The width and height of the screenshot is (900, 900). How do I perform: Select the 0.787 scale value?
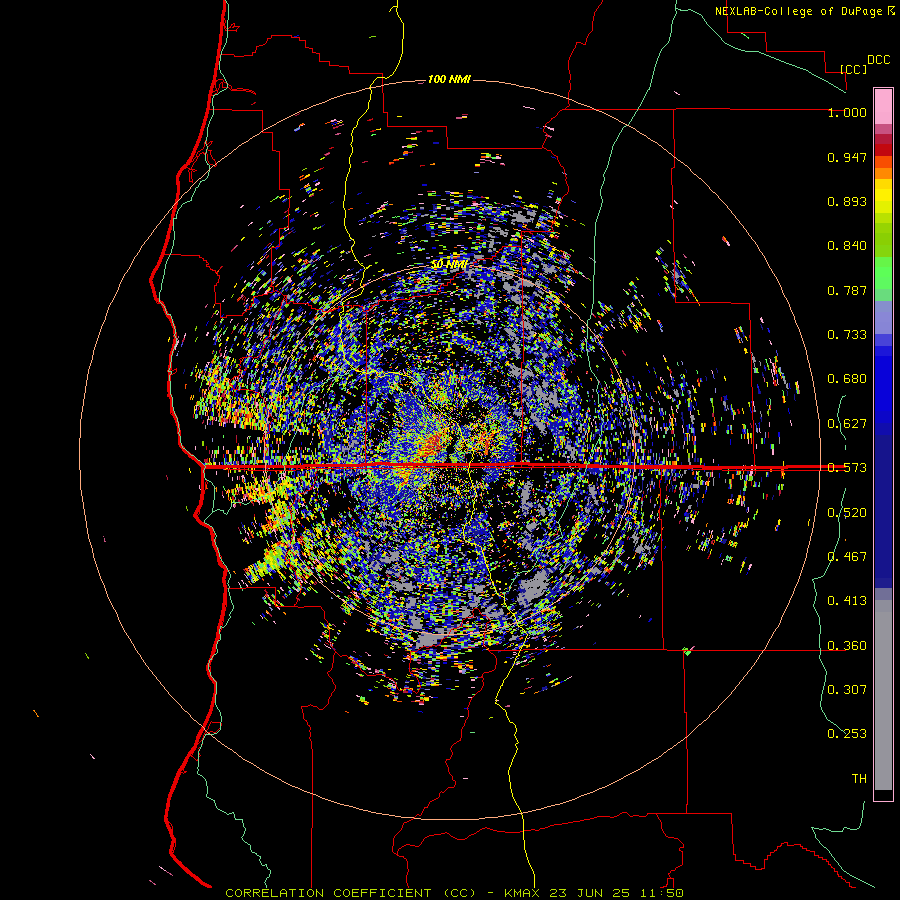point(847,290)
